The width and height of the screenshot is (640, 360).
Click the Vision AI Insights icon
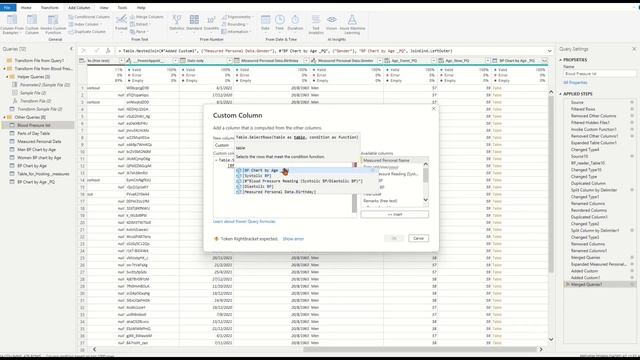(x=332, y=22)
